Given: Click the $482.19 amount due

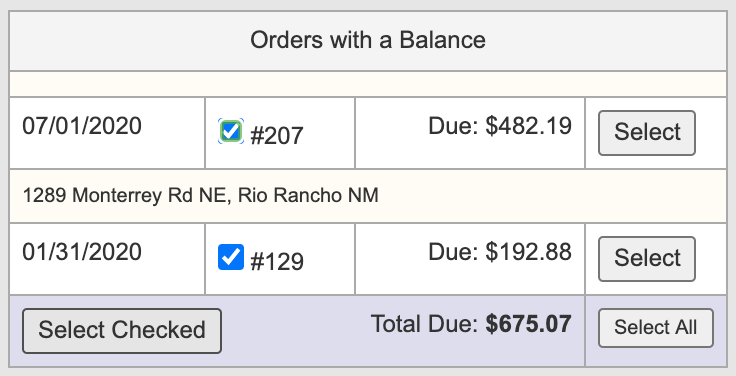Looking at the screenshot, I should 529,126.
